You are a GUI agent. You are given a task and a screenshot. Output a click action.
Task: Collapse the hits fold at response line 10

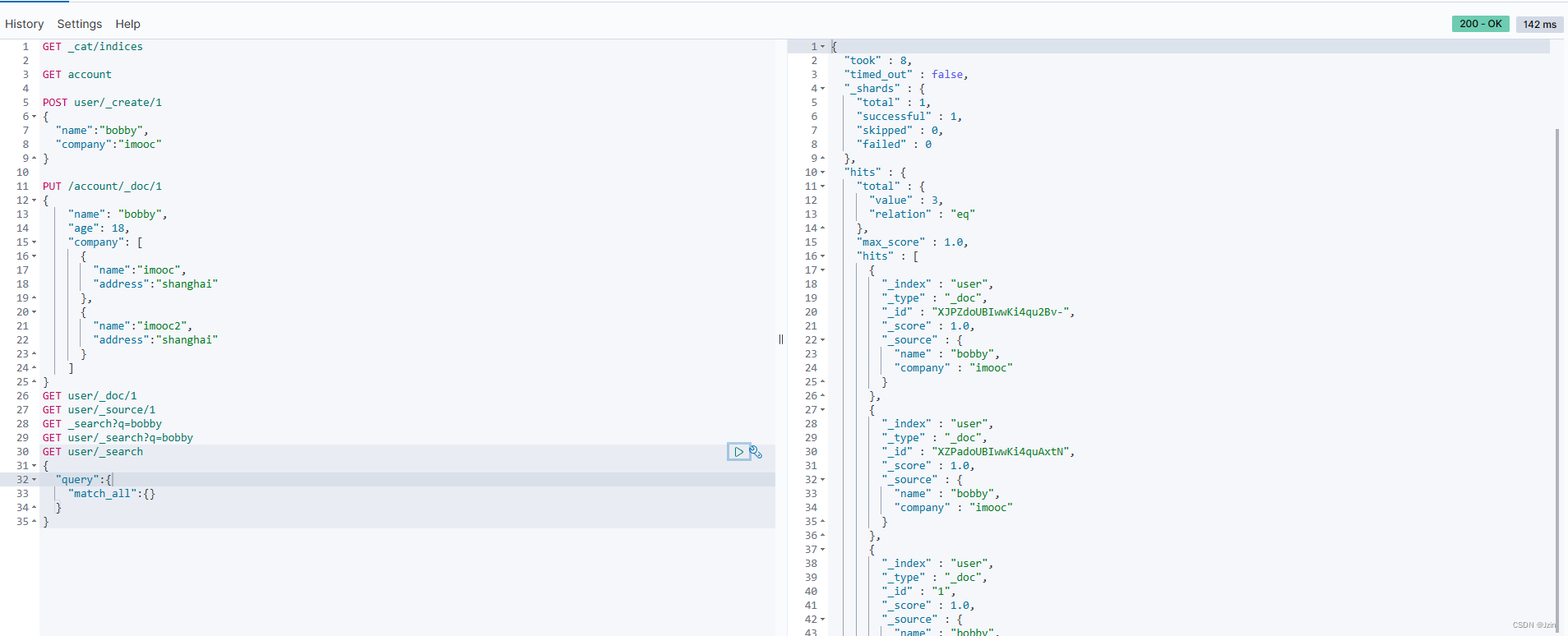(822, 173)
